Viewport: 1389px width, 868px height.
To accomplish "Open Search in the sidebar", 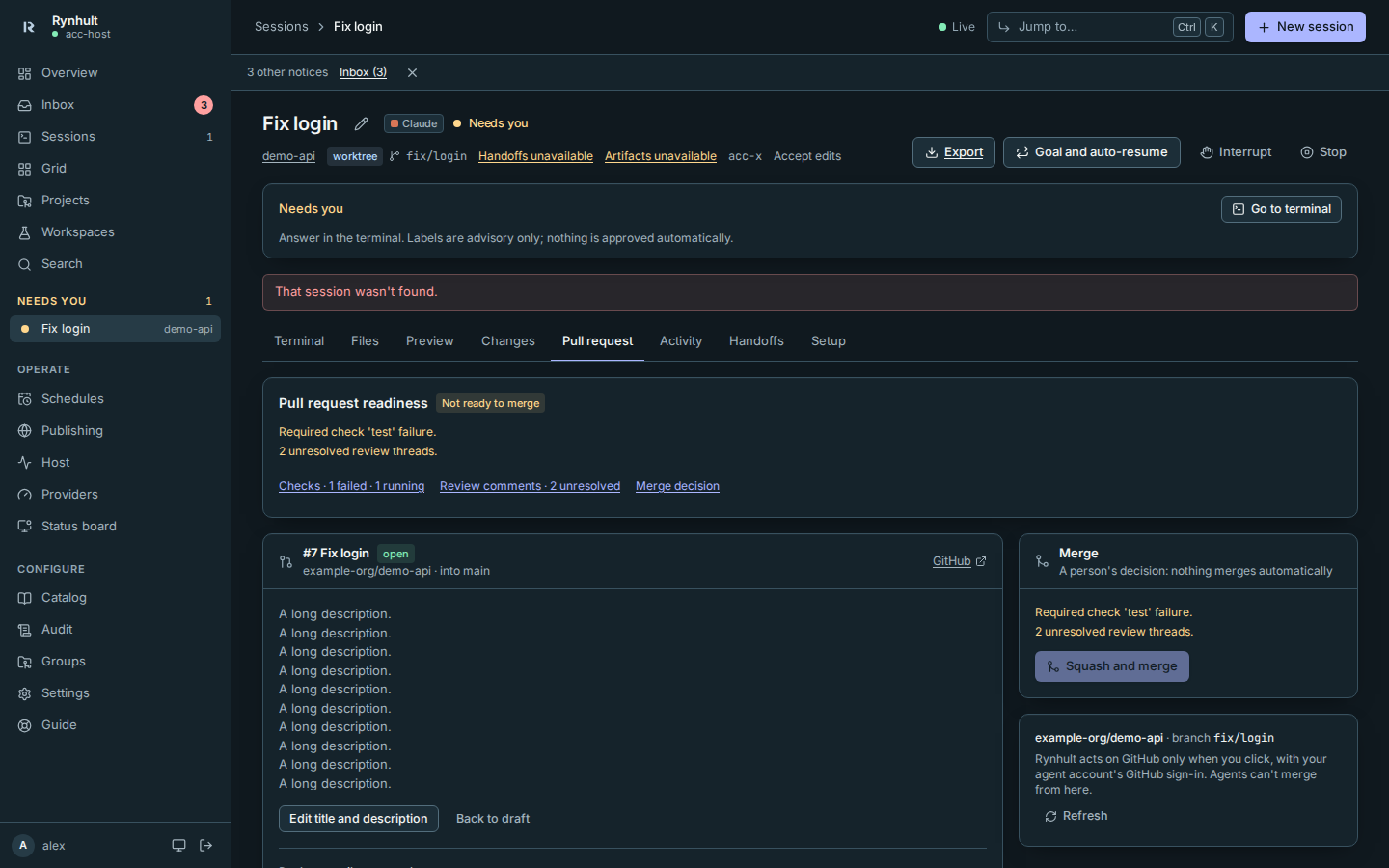I will click(116, 264).
